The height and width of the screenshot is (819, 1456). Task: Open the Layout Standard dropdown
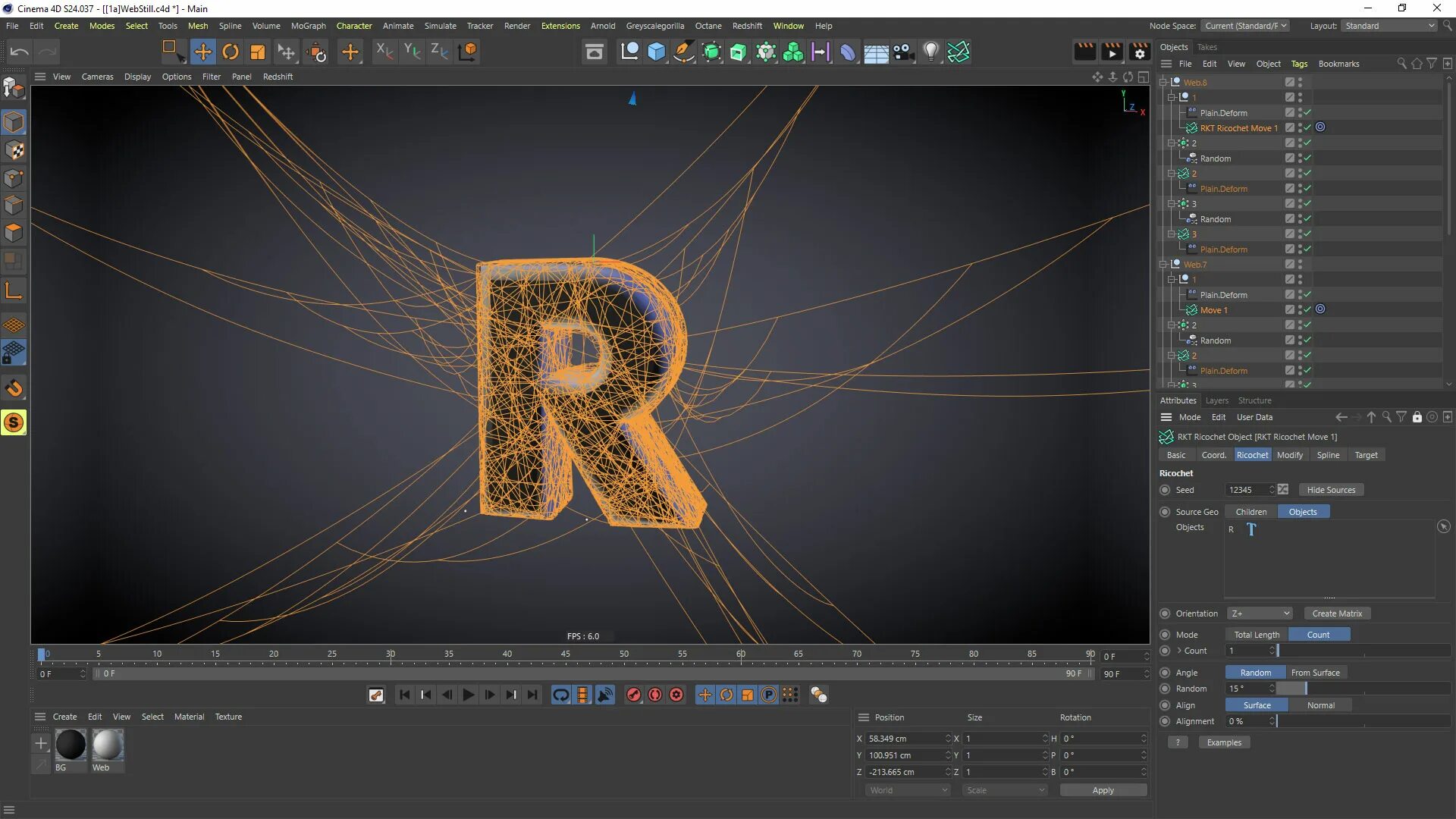[1389, 26]
